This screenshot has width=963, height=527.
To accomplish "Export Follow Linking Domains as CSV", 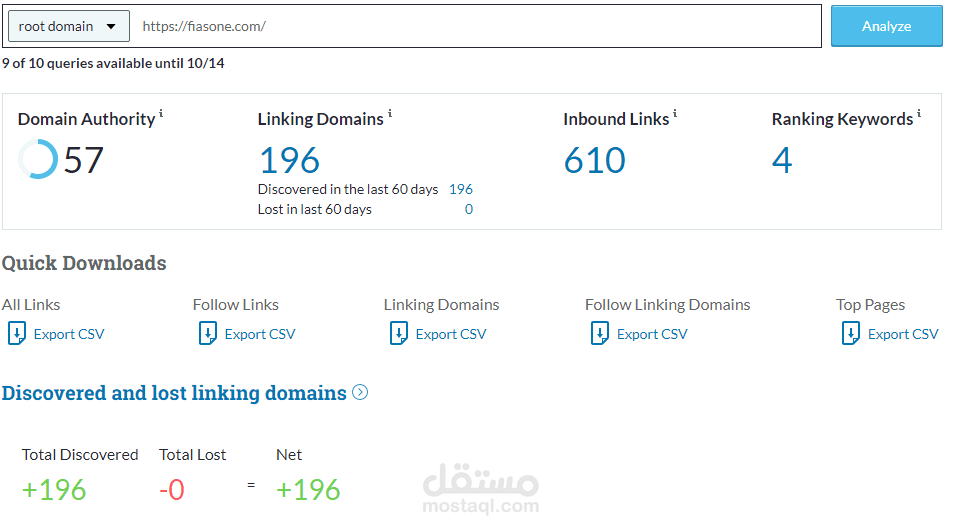I will (652, 334).
